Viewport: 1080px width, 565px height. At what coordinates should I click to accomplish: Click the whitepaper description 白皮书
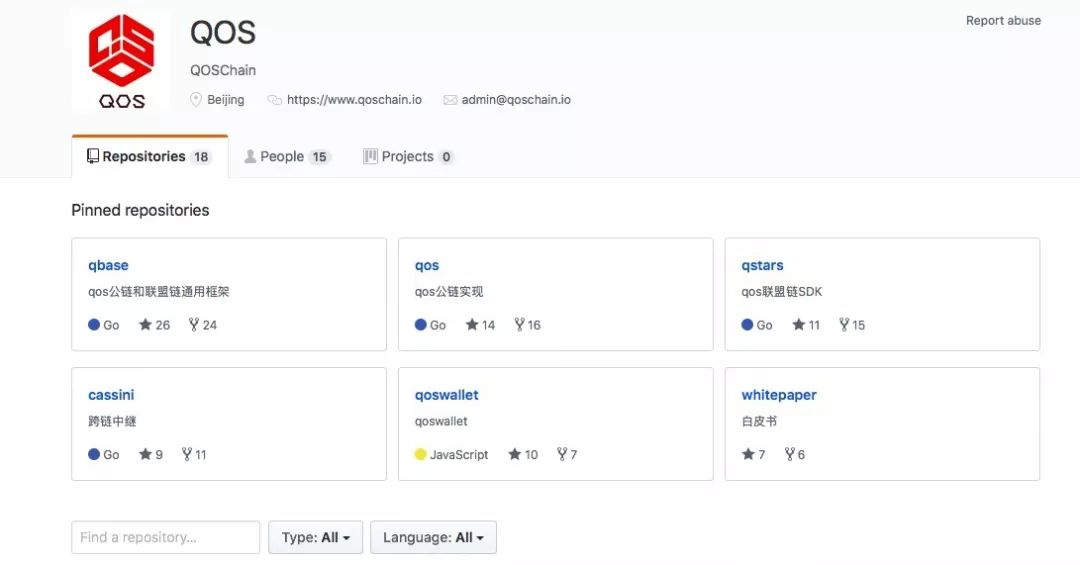[x=759, y=421]
